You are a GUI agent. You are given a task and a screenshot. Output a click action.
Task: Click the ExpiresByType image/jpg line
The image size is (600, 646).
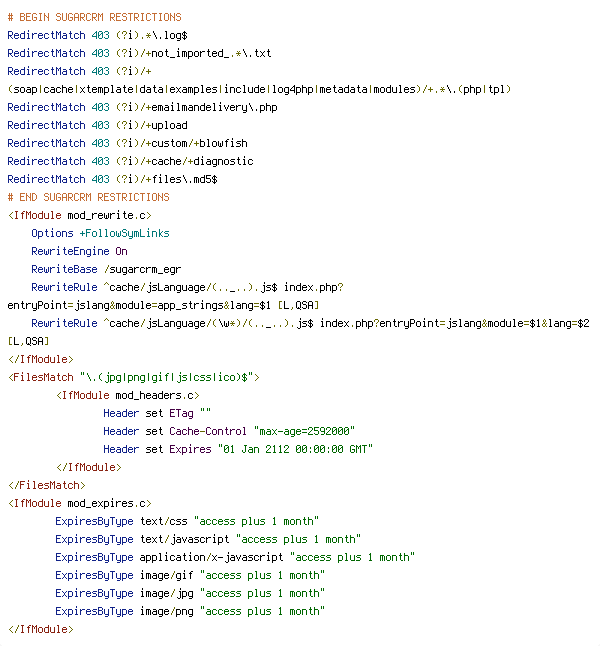[190, 593]
